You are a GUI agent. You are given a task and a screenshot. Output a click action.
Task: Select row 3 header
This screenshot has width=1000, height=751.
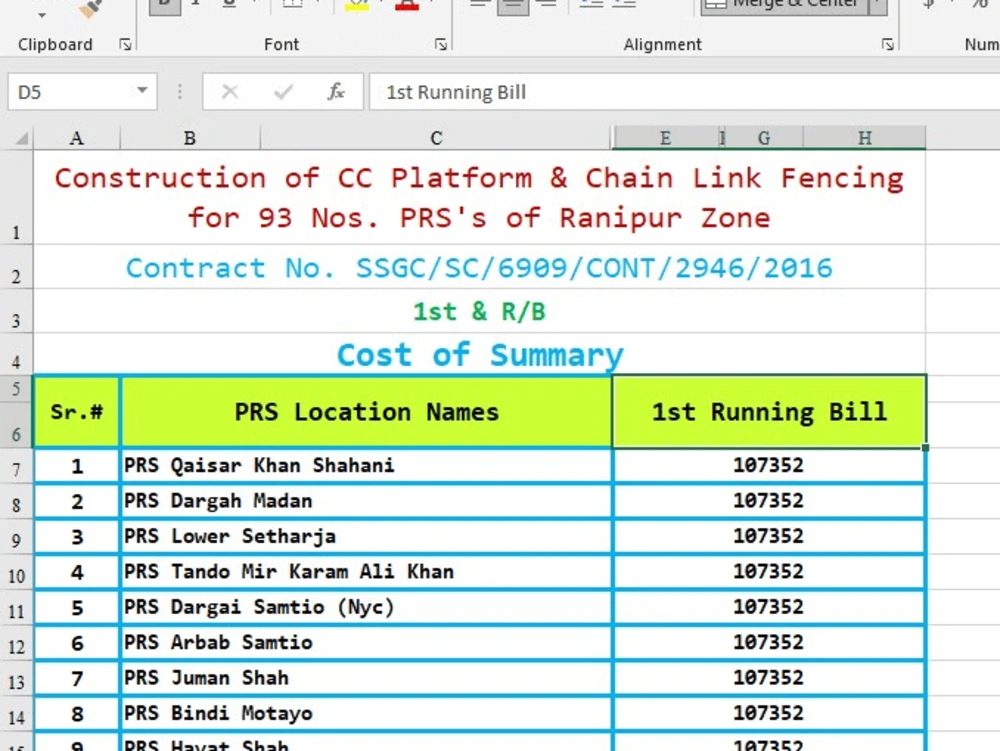tap(17, 310)
